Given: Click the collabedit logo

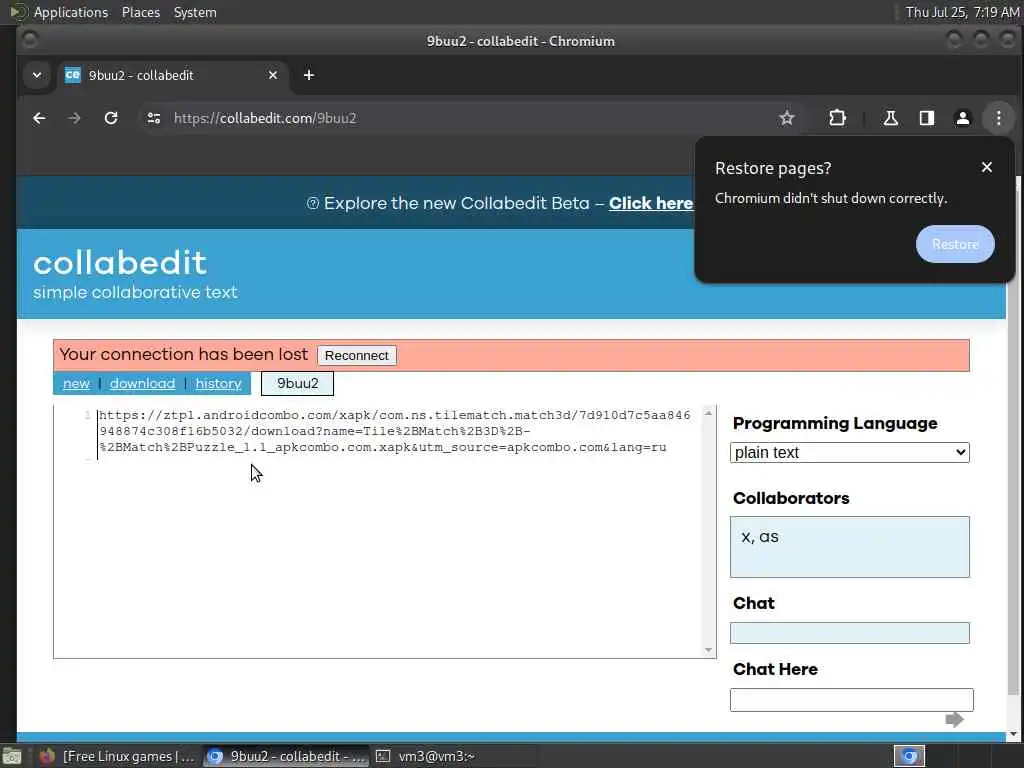Looking at the screenshot, I should pyautogui.click(x=120, y=263).
